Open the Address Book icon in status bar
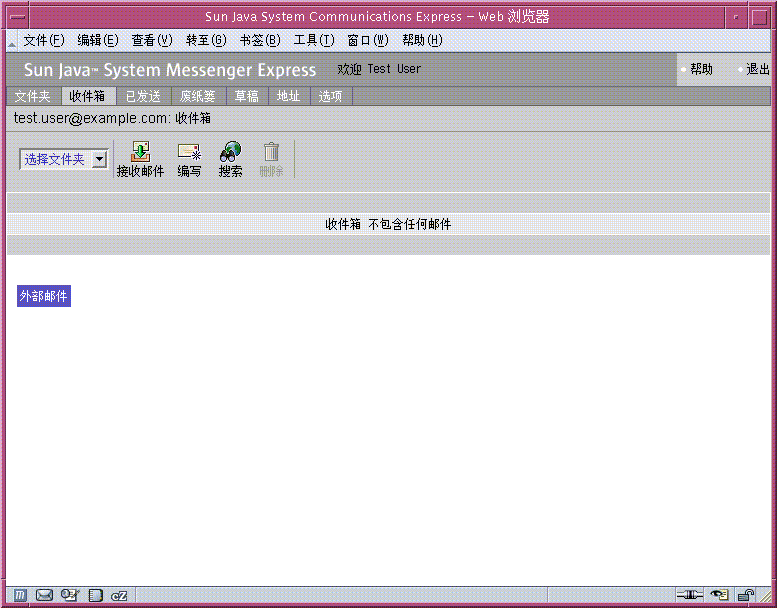This screenshot has height=608, width=777. click(x=95, y=595)
